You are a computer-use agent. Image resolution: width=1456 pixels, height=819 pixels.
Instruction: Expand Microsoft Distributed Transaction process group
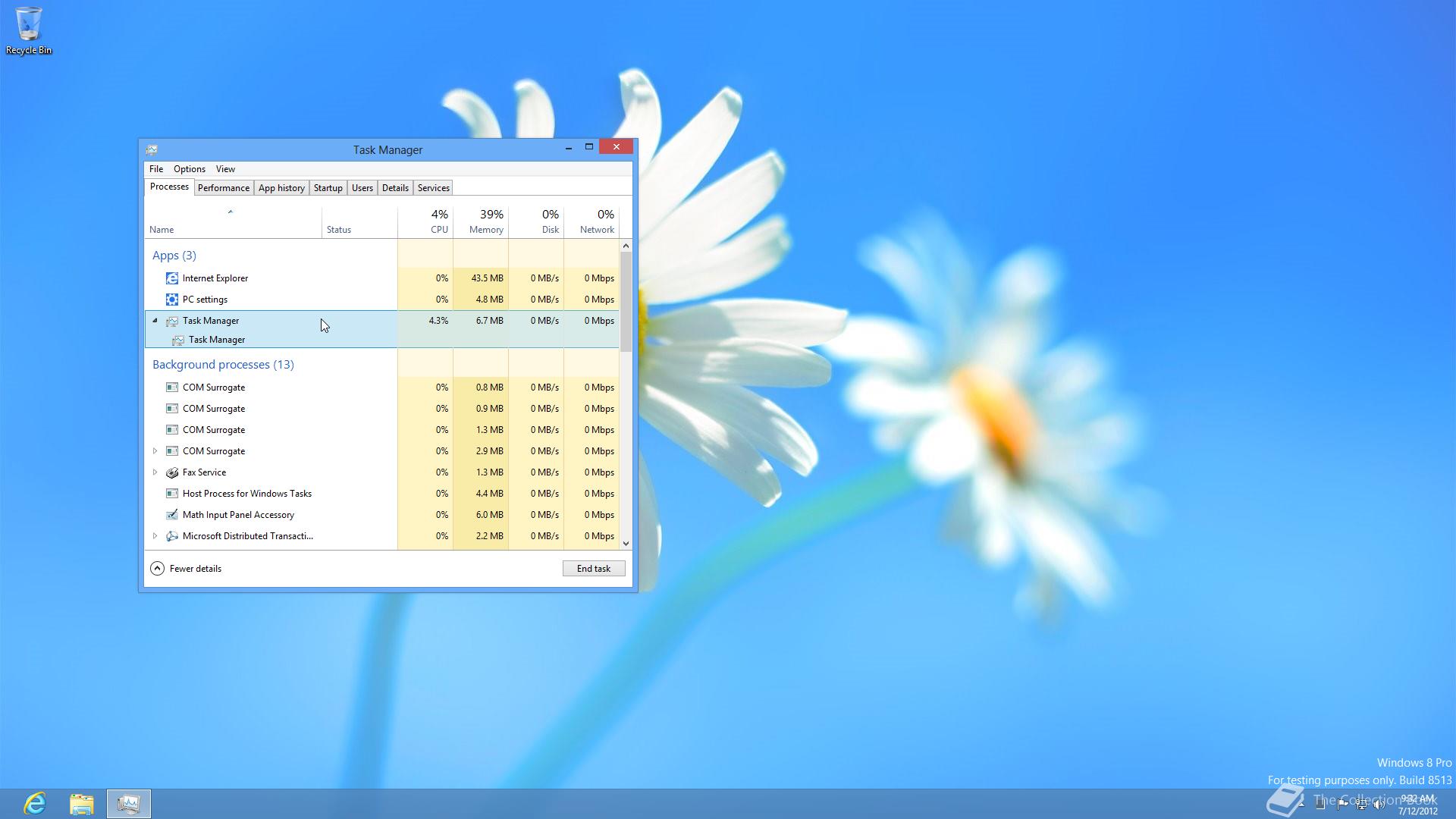click(x=155, y=536)
